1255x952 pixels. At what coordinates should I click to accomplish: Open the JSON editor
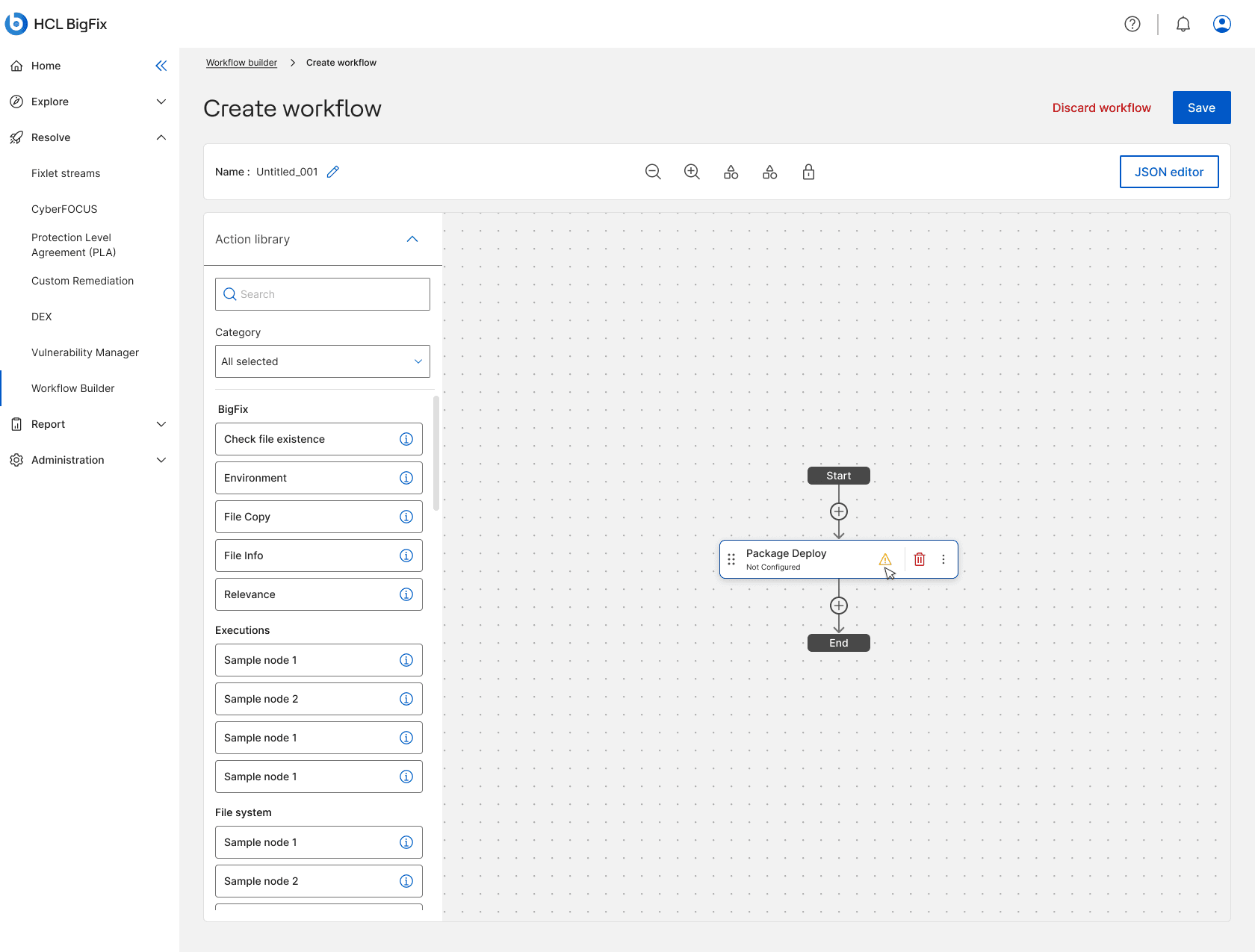1169,172
